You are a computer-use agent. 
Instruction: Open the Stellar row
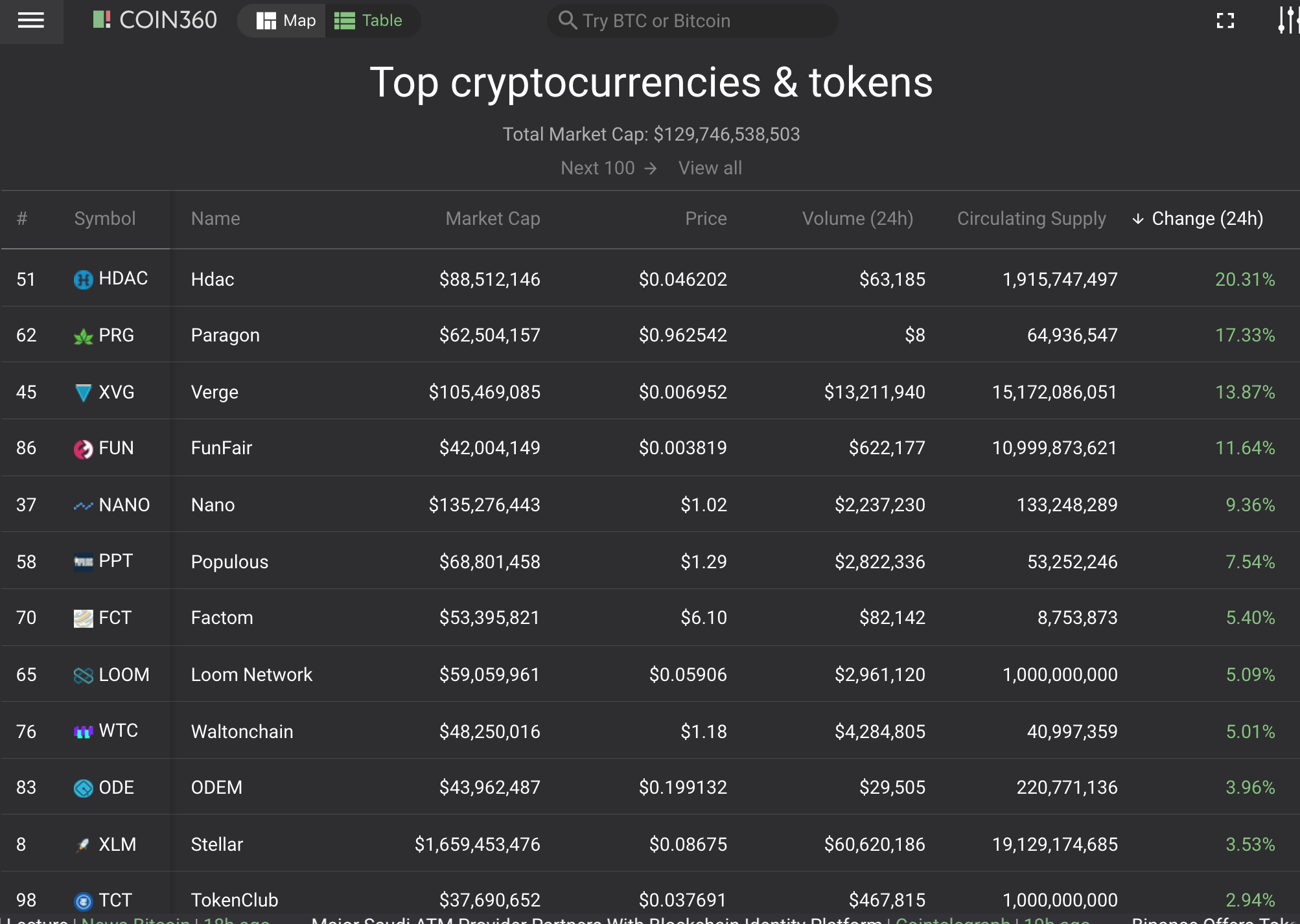(x=216, y=845)
